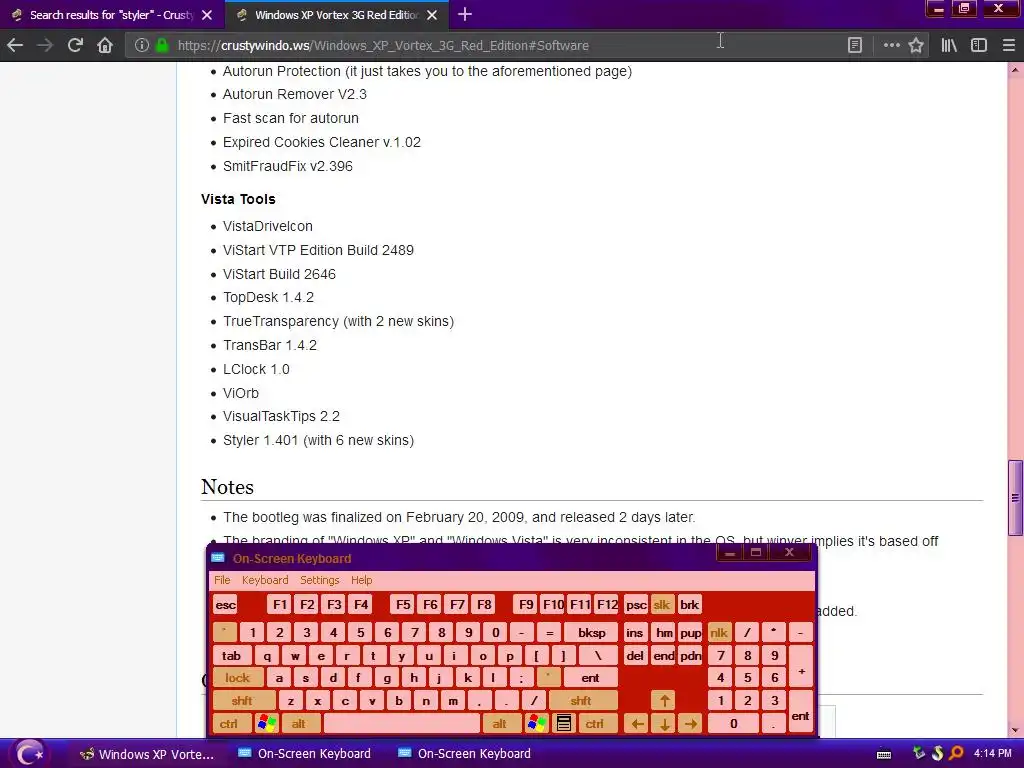Click the On-Screen Keyboard title bar icon
Viewport: 1024px width, 768px height.
[218, 558]
